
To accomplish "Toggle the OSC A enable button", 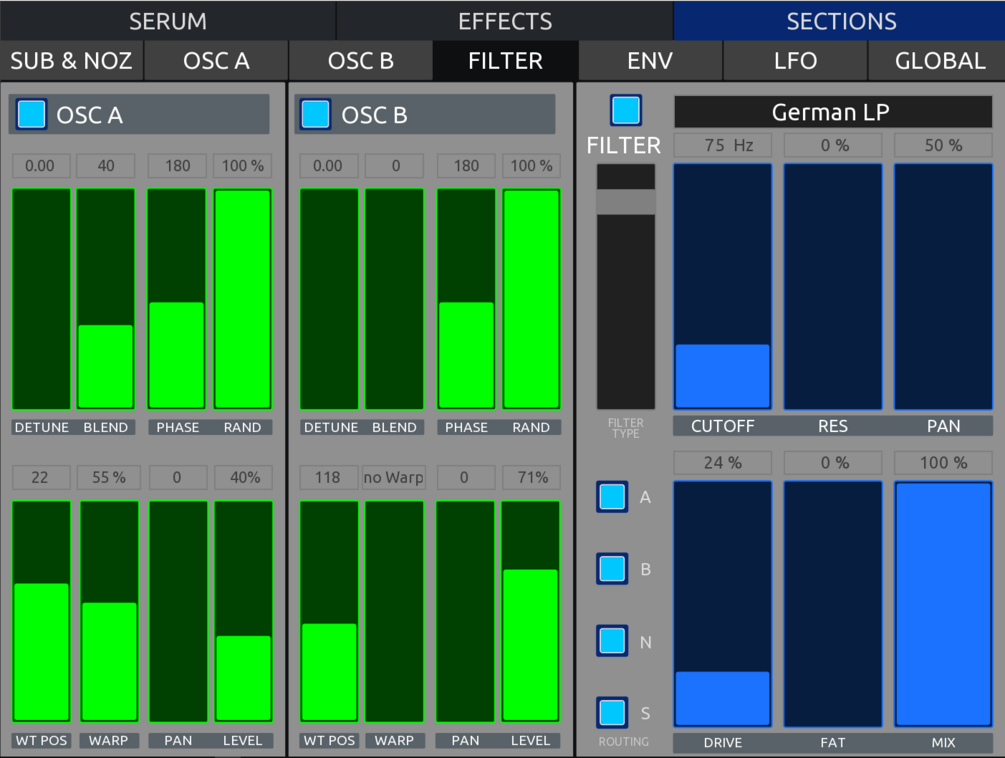I will coord(31,115).
